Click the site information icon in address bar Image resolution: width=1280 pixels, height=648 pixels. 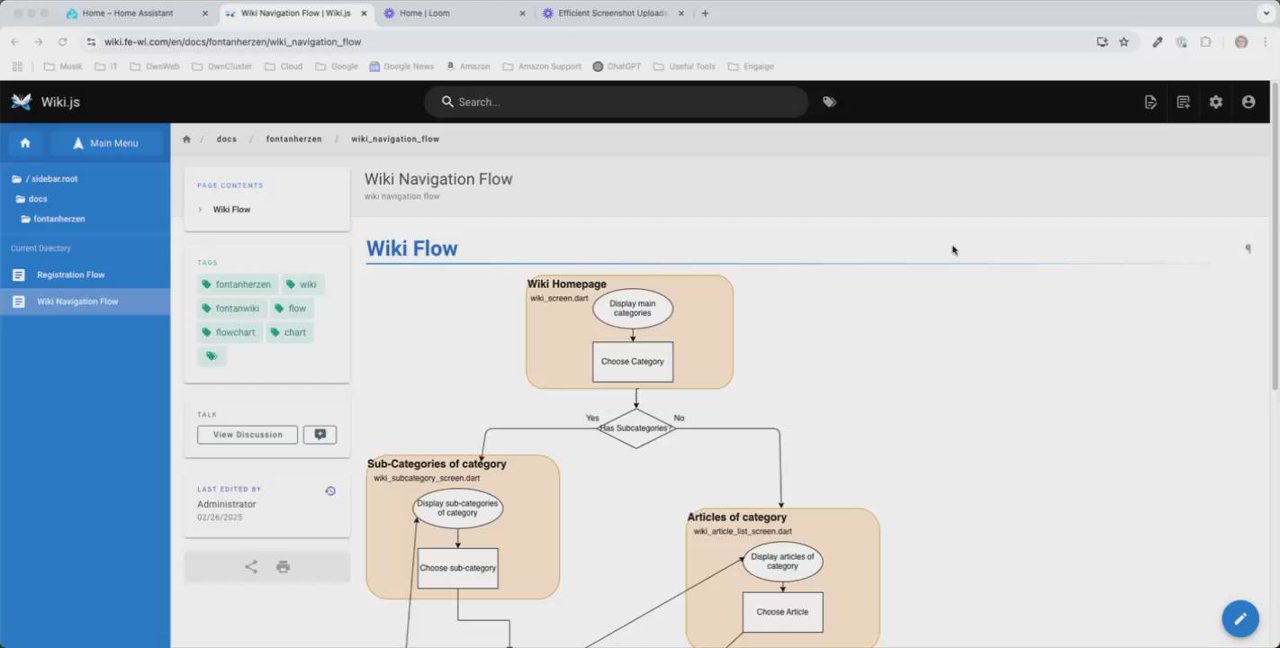tap(91, 42)
